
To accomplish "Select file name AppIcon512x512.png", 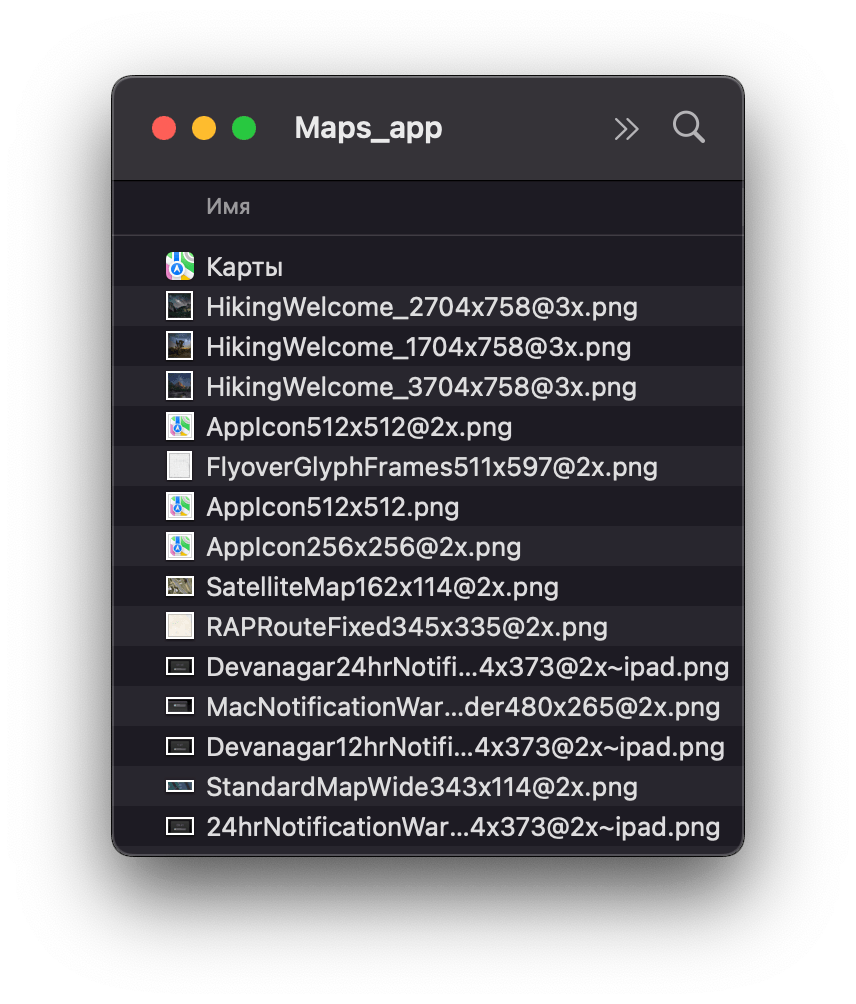I will click(333, 507).
